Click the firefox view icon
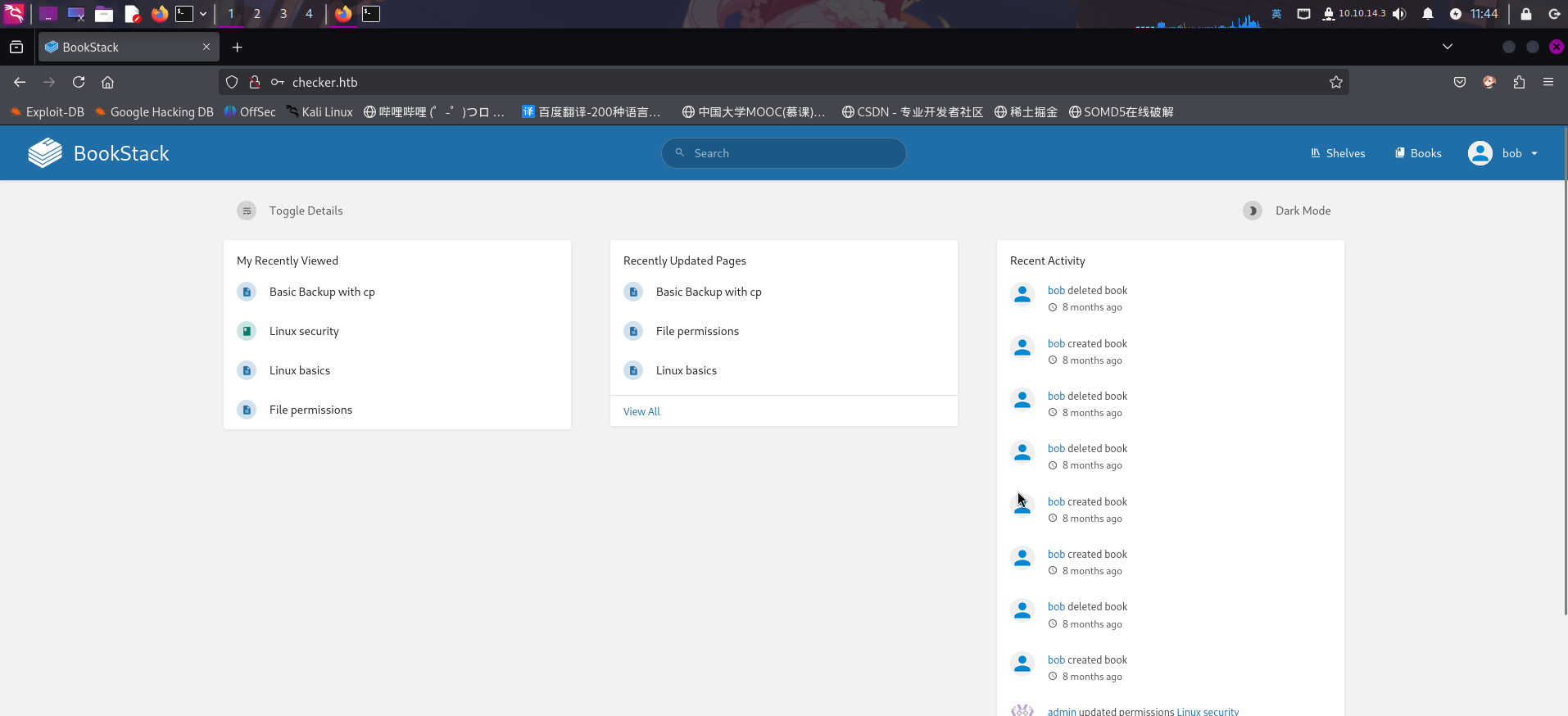The width and height of the screenshot is (1568, 716). coord(16,48)
